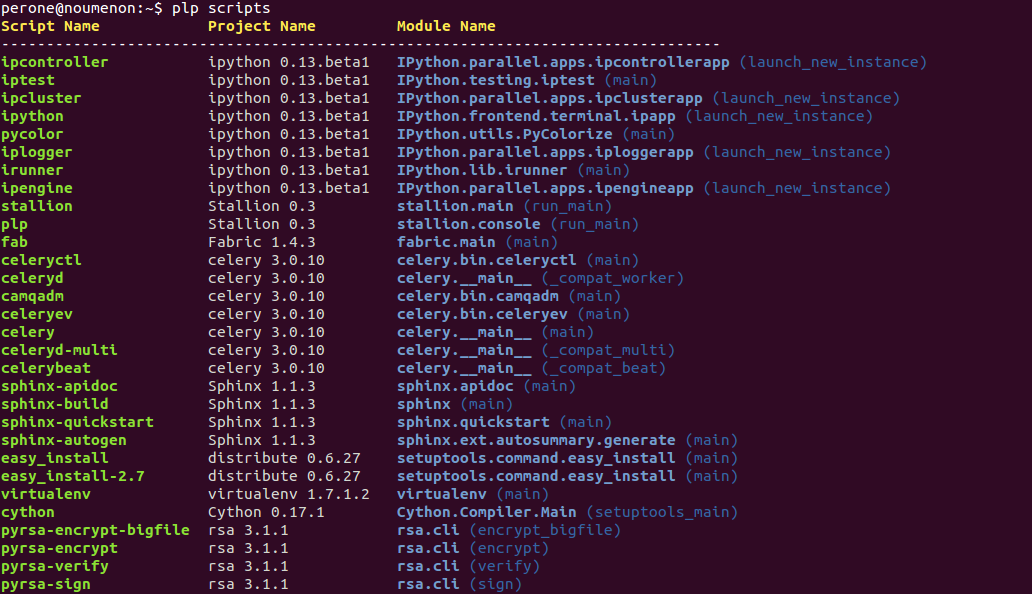Click the (setuptools_main) function text
The width and height of the screenshot is (1032, 594).
tap(662, 512)
